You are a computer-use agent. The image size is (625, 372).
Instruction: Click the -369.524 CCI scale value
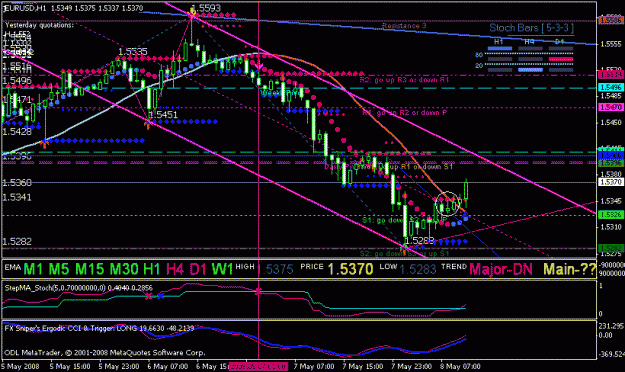click(x=610, y=354)
